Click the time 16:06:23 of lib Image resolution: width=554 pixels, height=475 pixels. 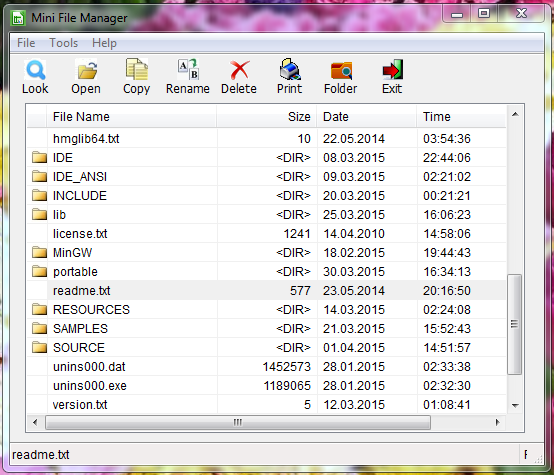(x=447, y=215)
